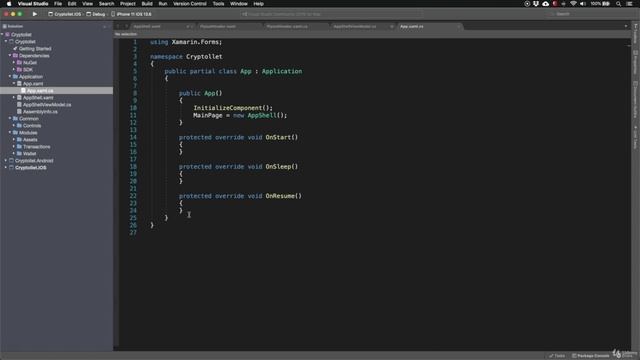
Task: Click the Cryptollet solution icon at tree root
Action: pos(7,35)
